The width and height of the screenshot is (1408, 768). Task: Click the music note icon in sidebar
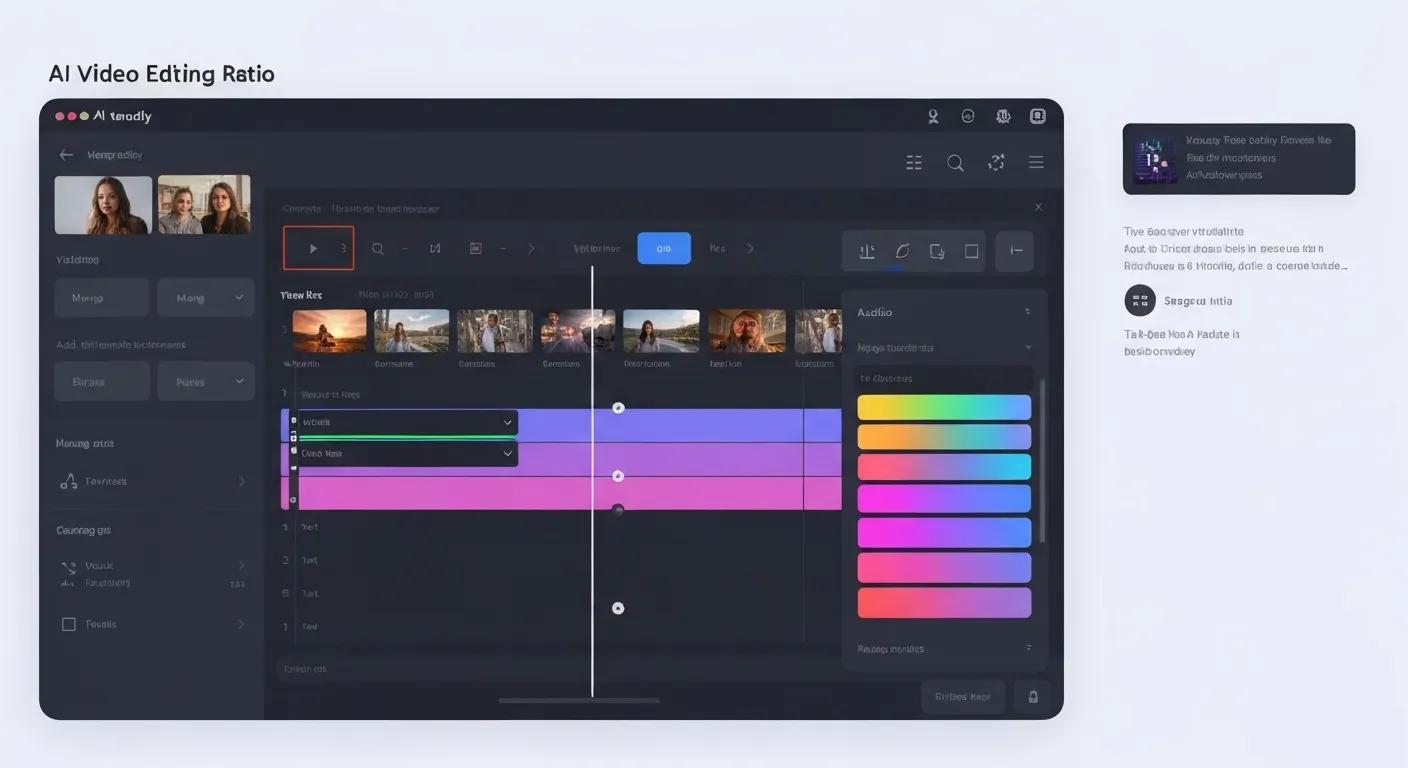(x=68, y=481)
